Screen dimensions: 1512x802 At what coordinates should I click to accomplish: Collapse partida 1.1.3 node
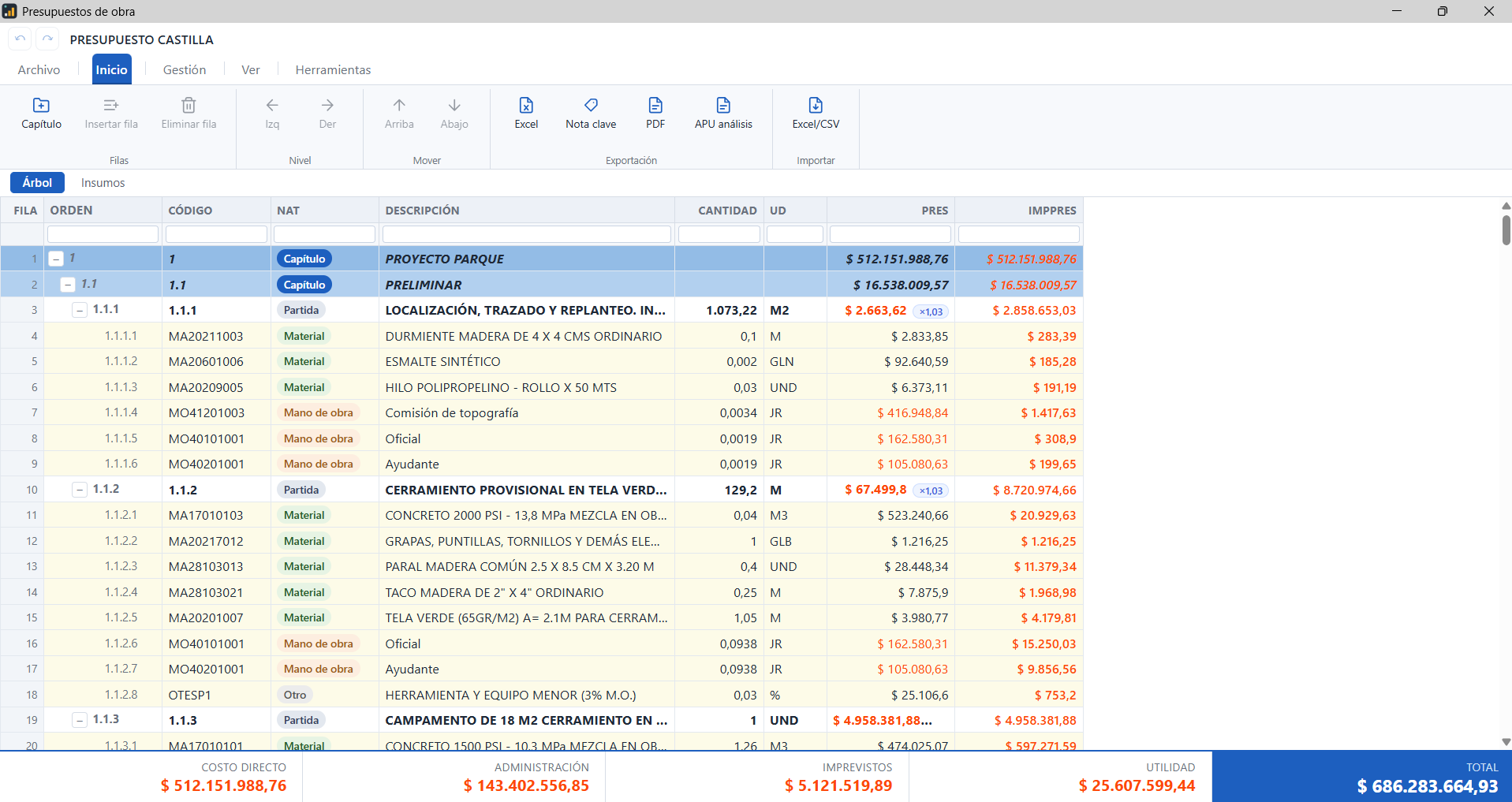pos(80,720)
